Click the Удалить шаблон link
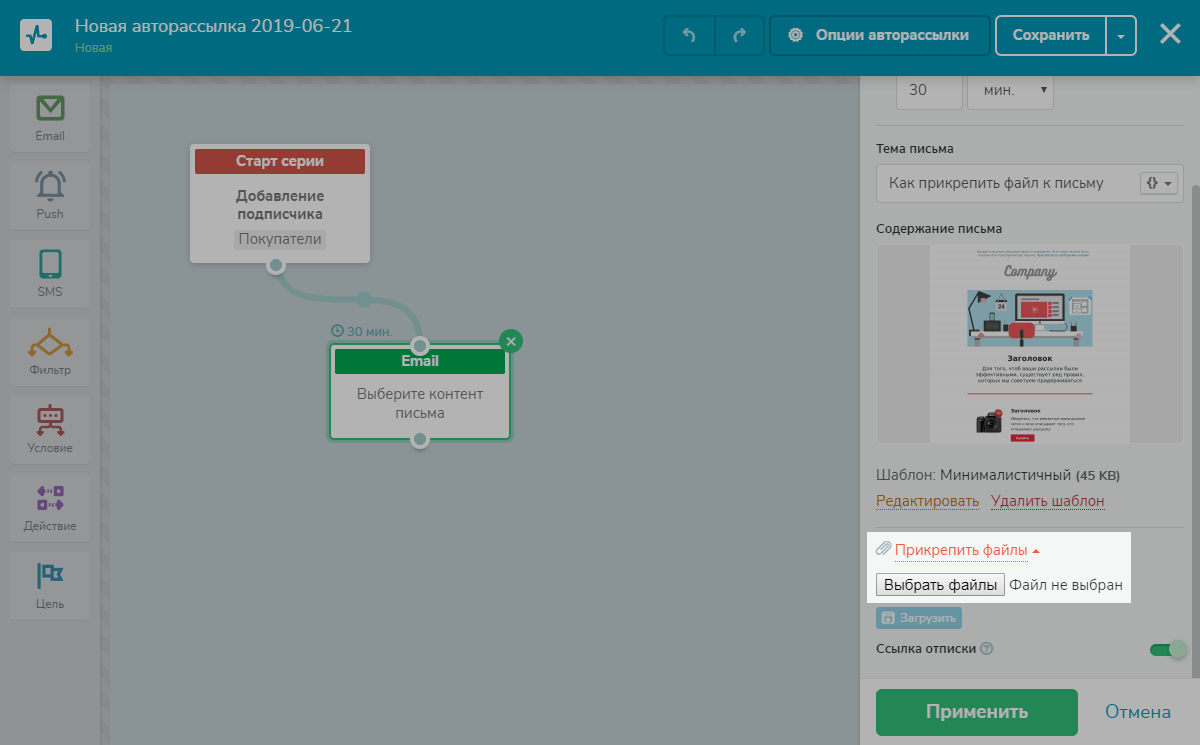Viewport: 1200px width, 745px height. 1048,501
